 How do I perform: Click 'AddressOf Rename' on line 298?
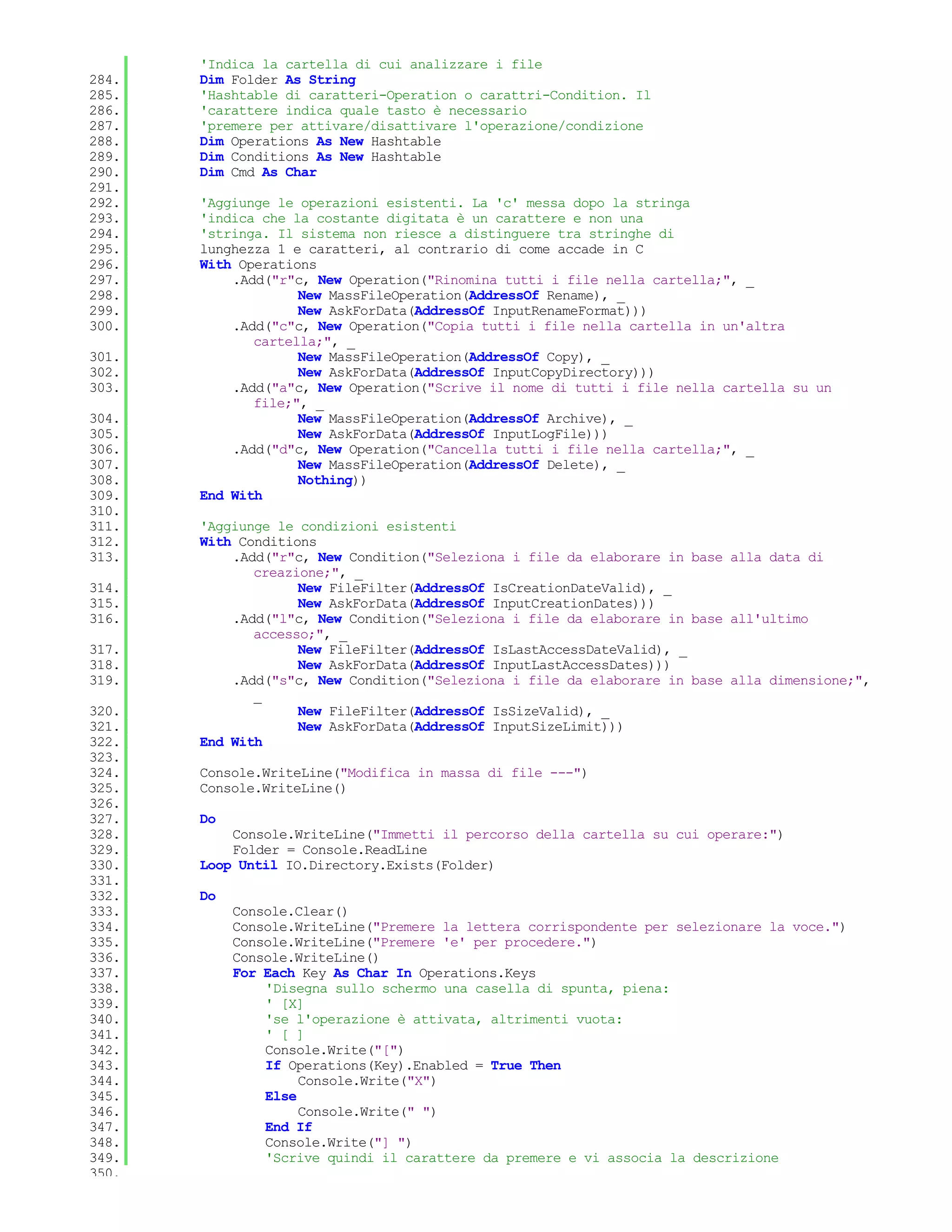[x=531, y=296]
